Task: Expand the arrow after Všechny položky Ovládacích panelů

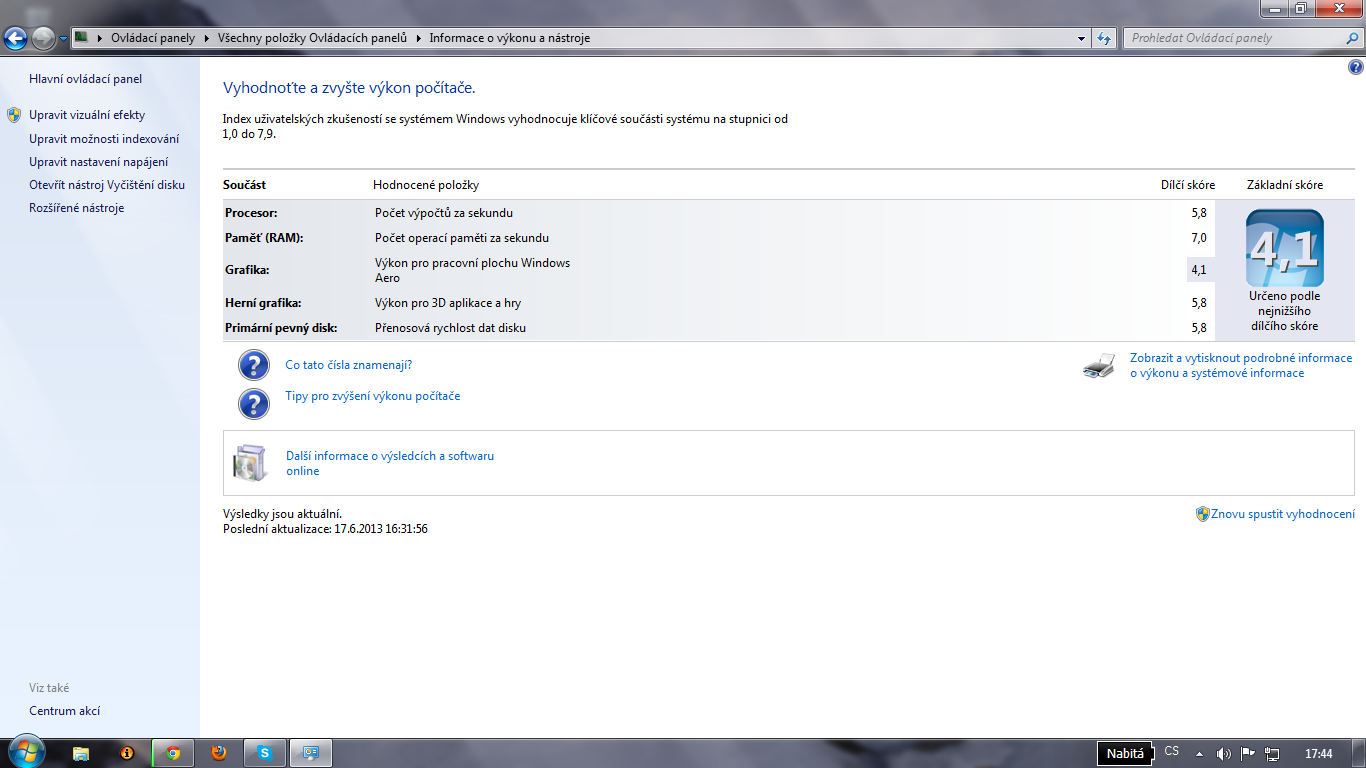Action: tap(419, 38)
